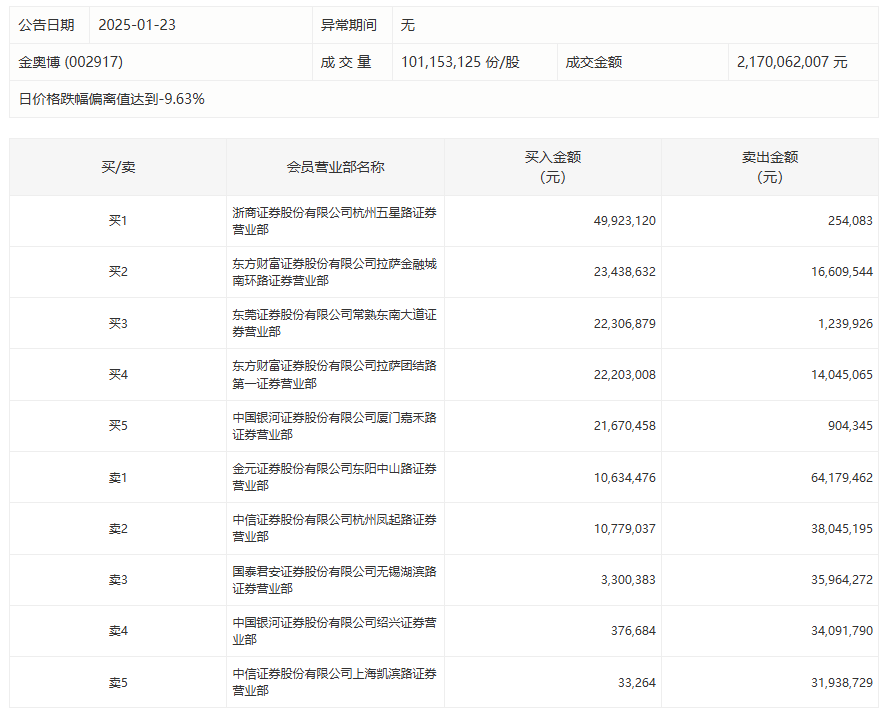Click 东方财富证券拉萨团结路第一营业部 name
The width and height of the screenshot is (886, 713).
[335, 375]
